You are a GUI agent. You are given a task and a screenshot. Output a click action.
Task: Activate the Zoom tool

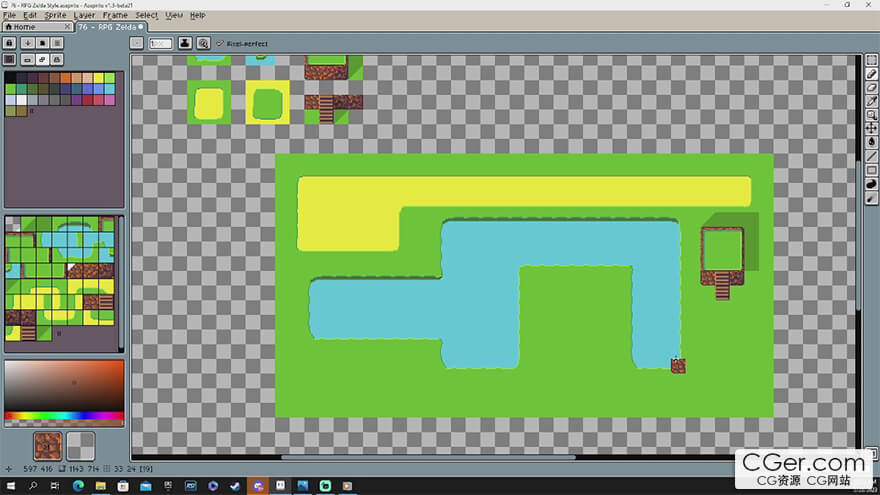coord(871,115)
